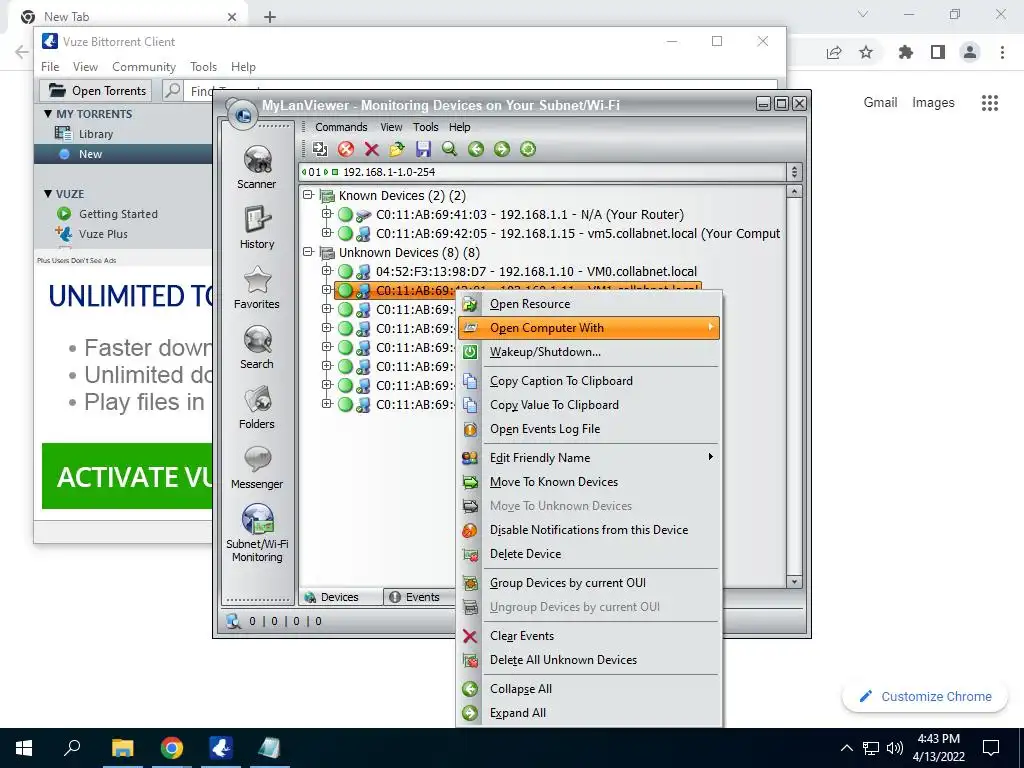Open the Chrome side panel icon

[x=938, y=52]
